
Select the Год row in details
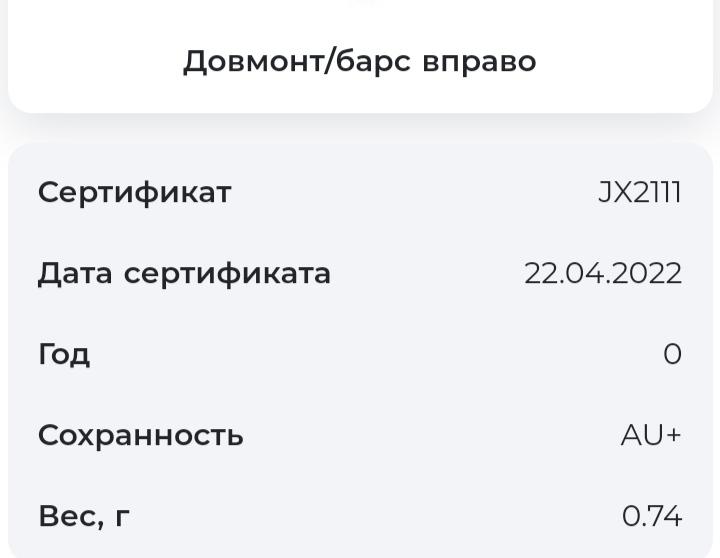tap(360, 354)
